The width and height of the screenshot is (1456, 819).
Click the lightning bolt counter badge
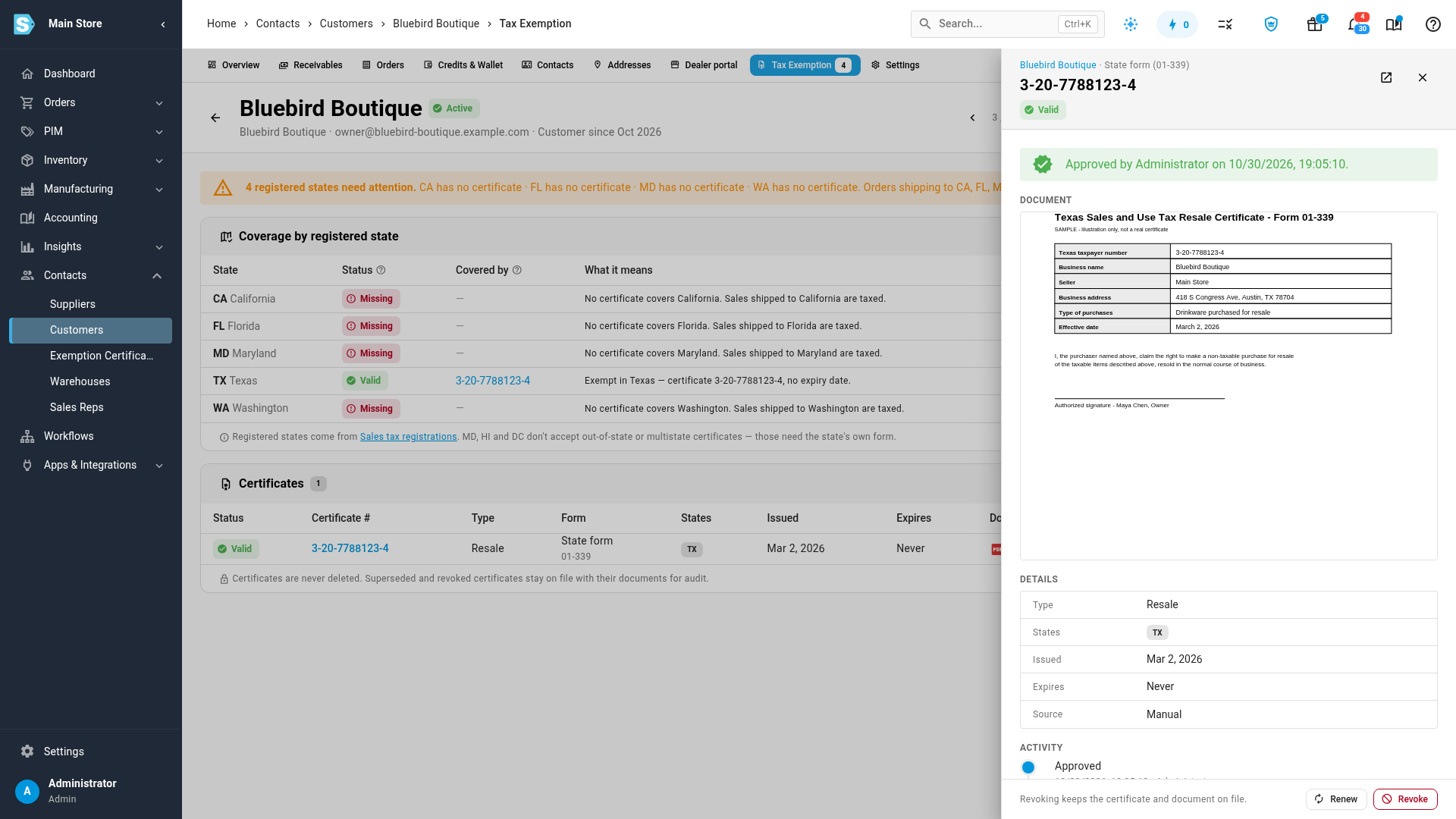[x=1177, y=24]
